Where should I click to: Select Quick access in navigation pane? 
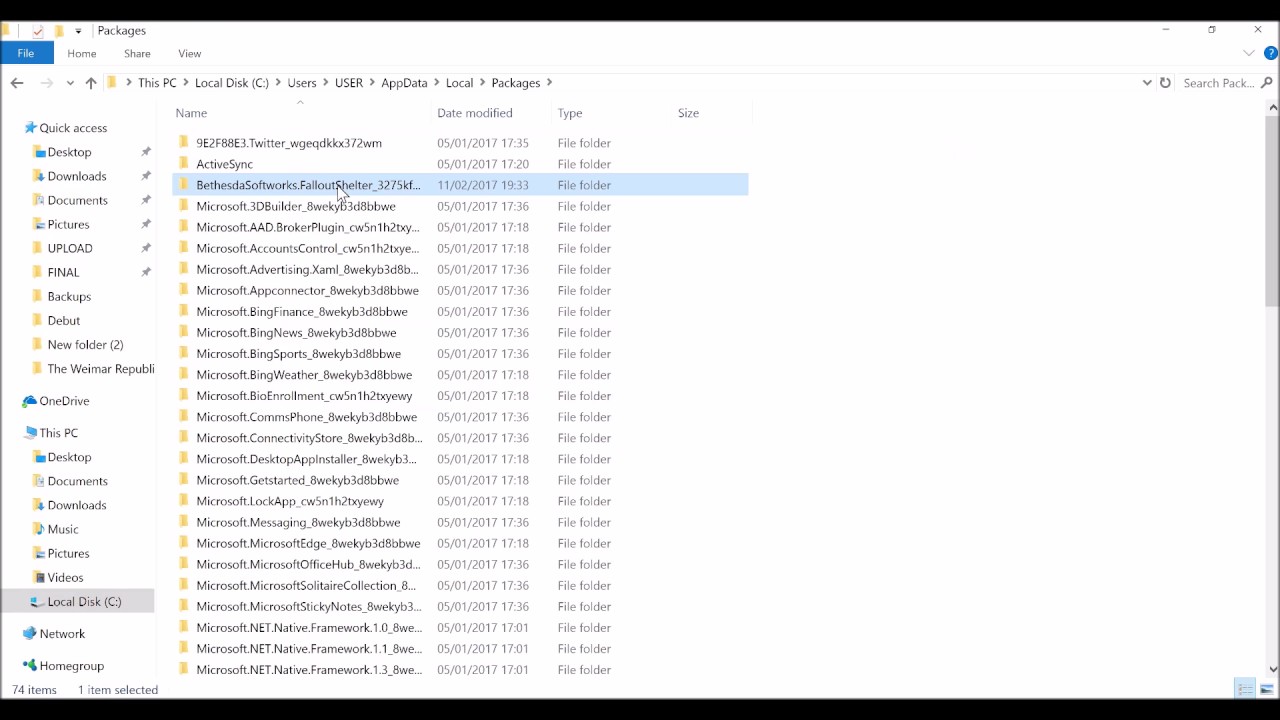pyautogui.click(x=73, y=128)
